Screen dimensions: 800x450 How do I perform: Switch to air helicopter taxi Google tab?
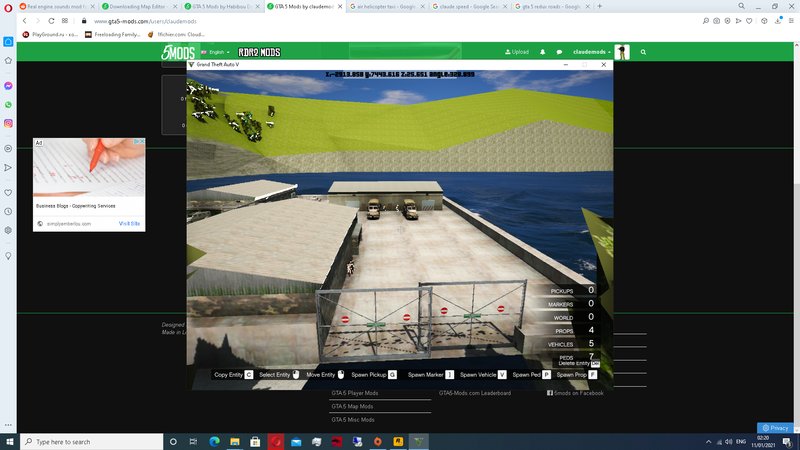pyautogui.click(x=386, y=7)
